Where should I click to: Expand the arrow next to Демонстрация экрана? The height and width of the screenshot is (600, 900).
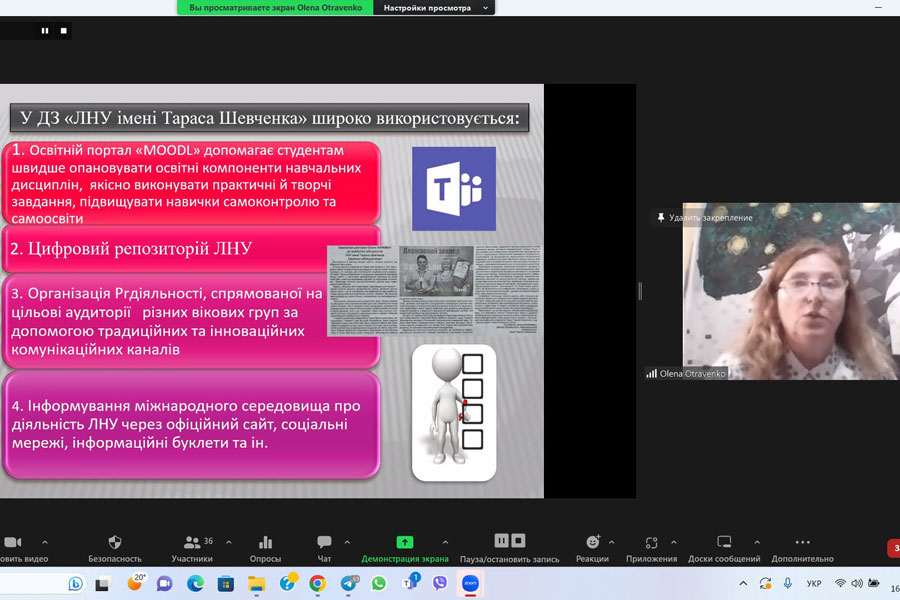445,542
